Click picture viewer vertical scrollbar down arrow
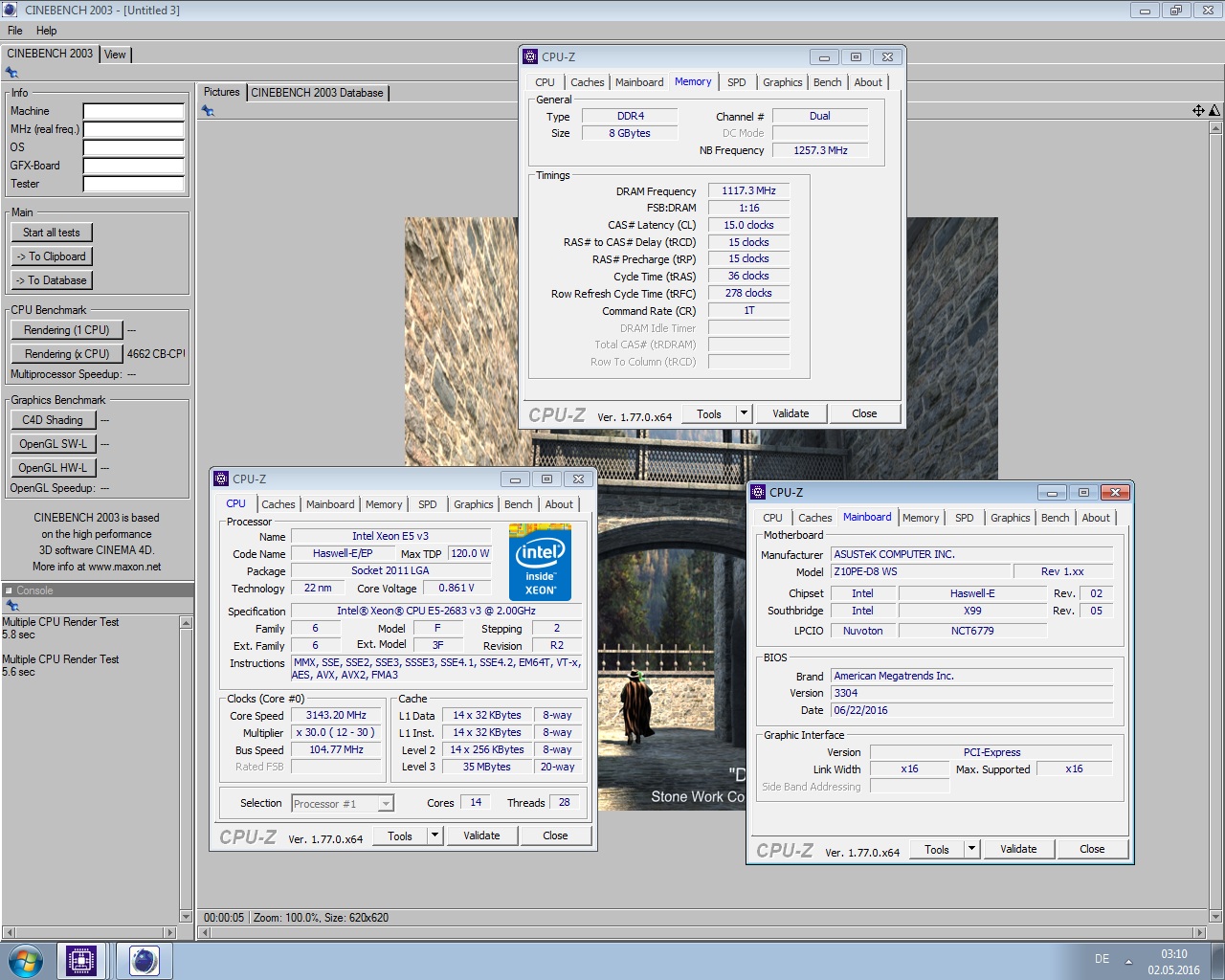The image size is (1225, 980). [x=1215, y=917]
